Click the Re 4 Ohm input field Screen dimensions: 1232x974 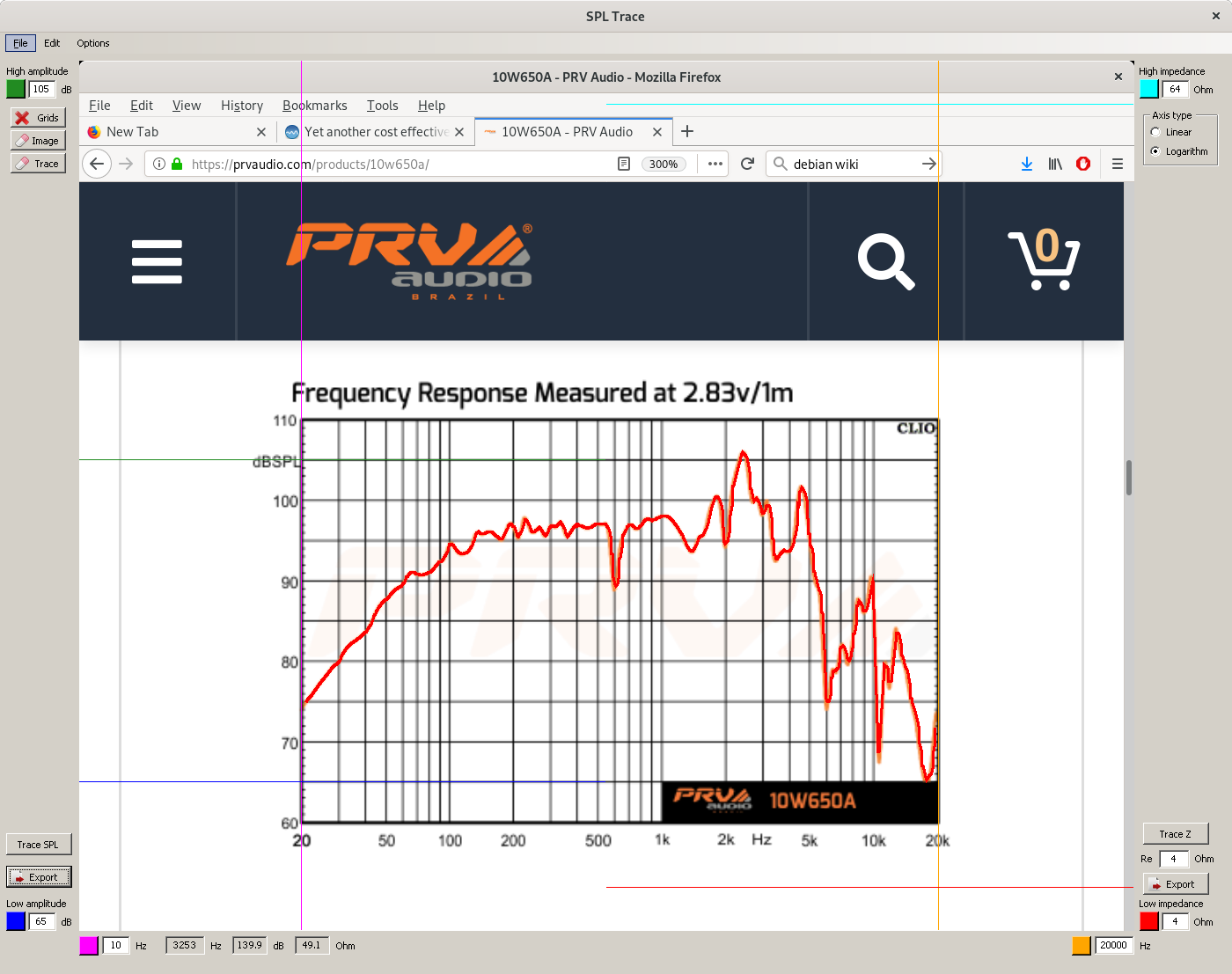pyautogui.click(x=1174, y=859)
